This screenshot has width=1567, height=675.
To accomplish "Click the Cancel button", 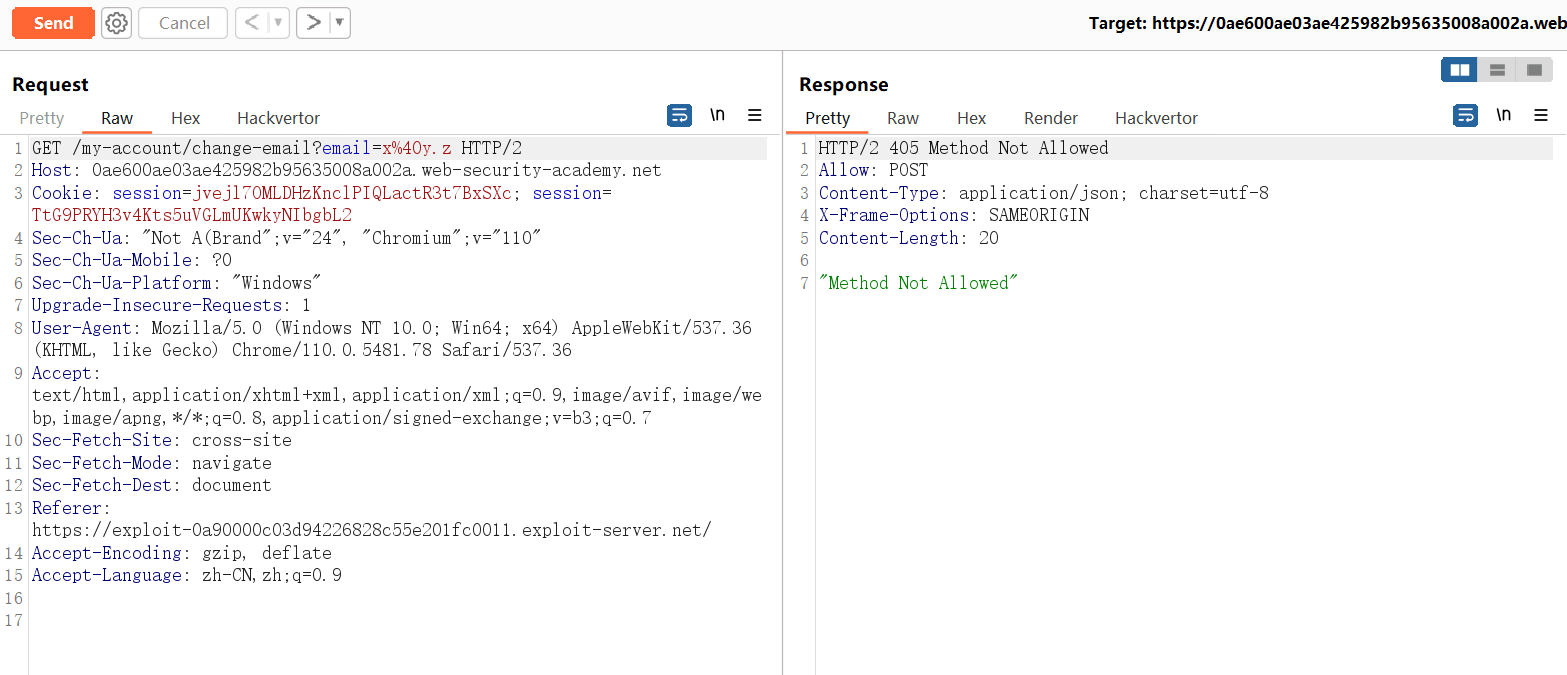I will pyautogui.click(x=184, y=23).
